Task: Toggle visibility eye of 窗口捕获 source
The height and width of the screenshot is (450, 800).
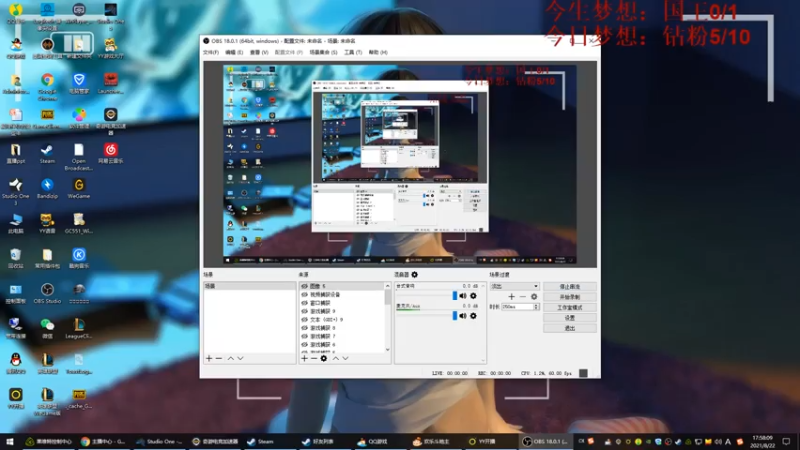Action: pyautogui.click(x=305, y=303)
